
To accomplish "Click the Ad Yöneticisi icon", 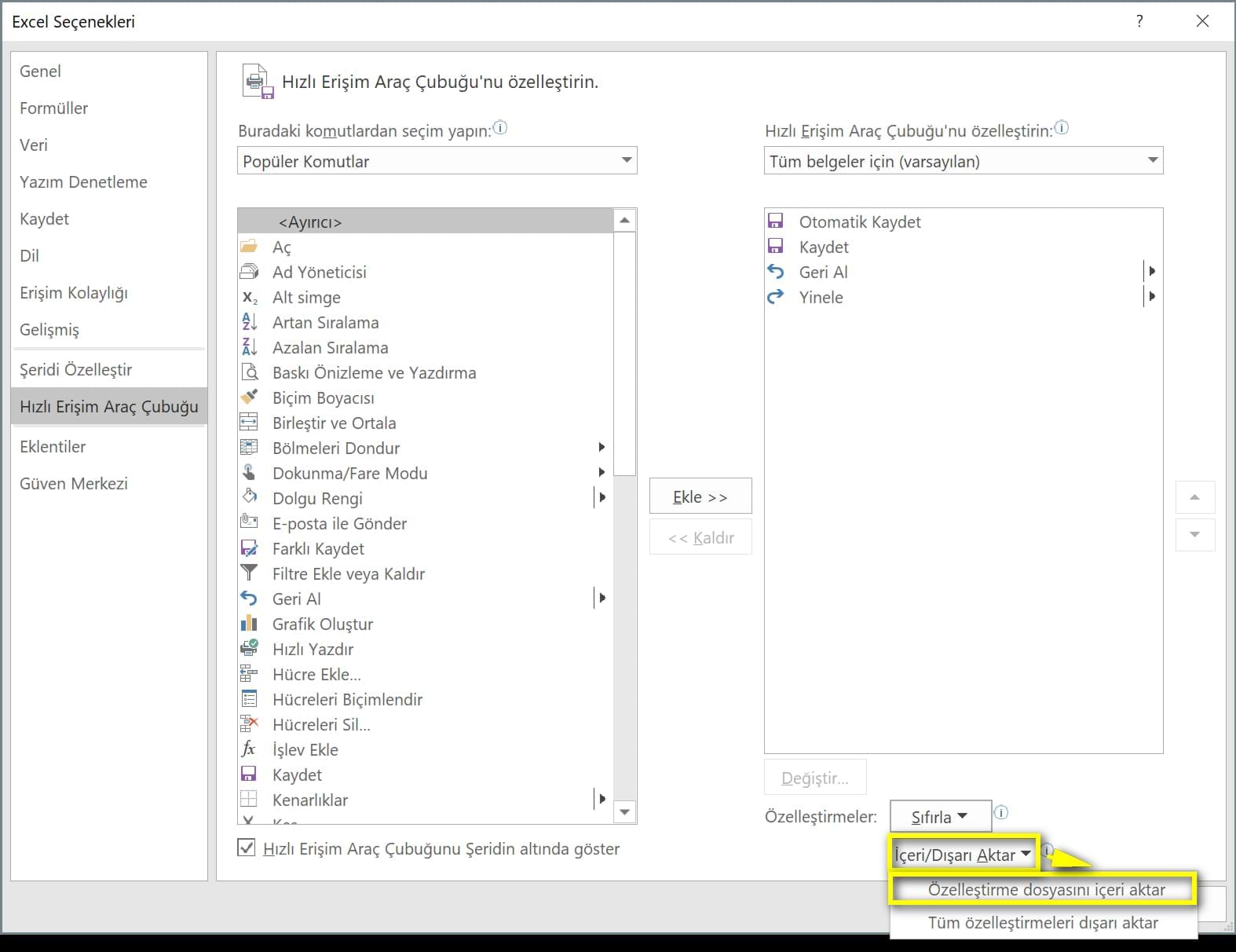I will [249, 272].
